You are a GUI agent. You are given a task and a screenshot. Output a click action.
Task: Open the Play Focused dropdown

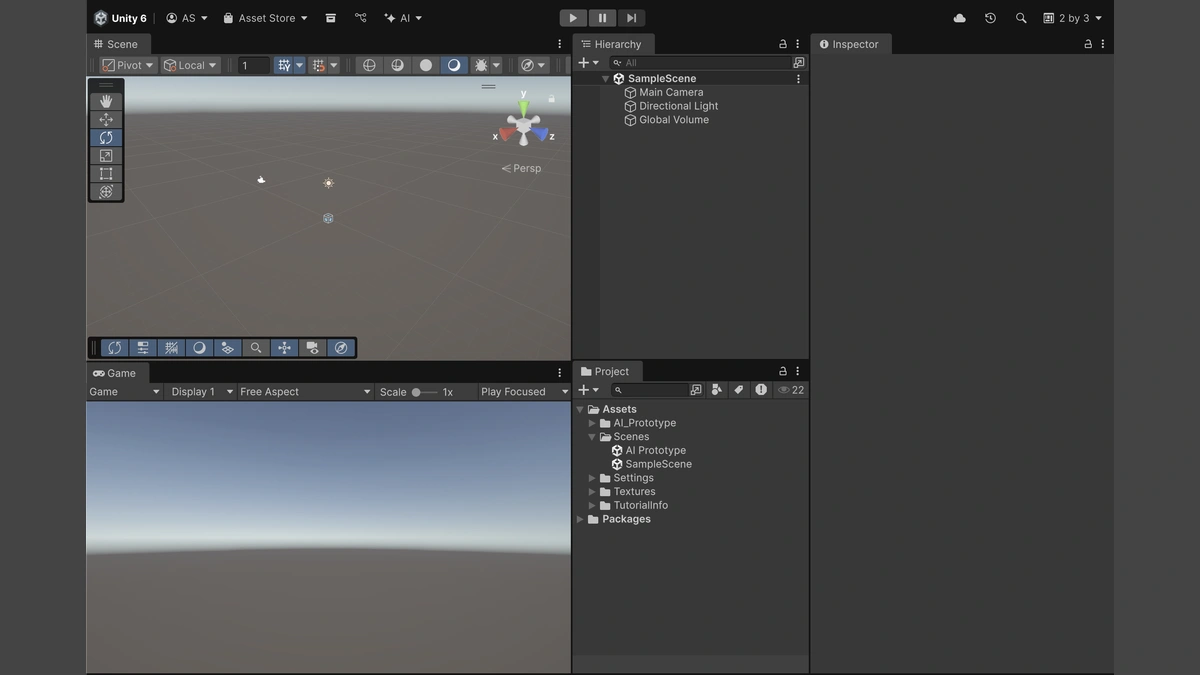click(524, 392)
